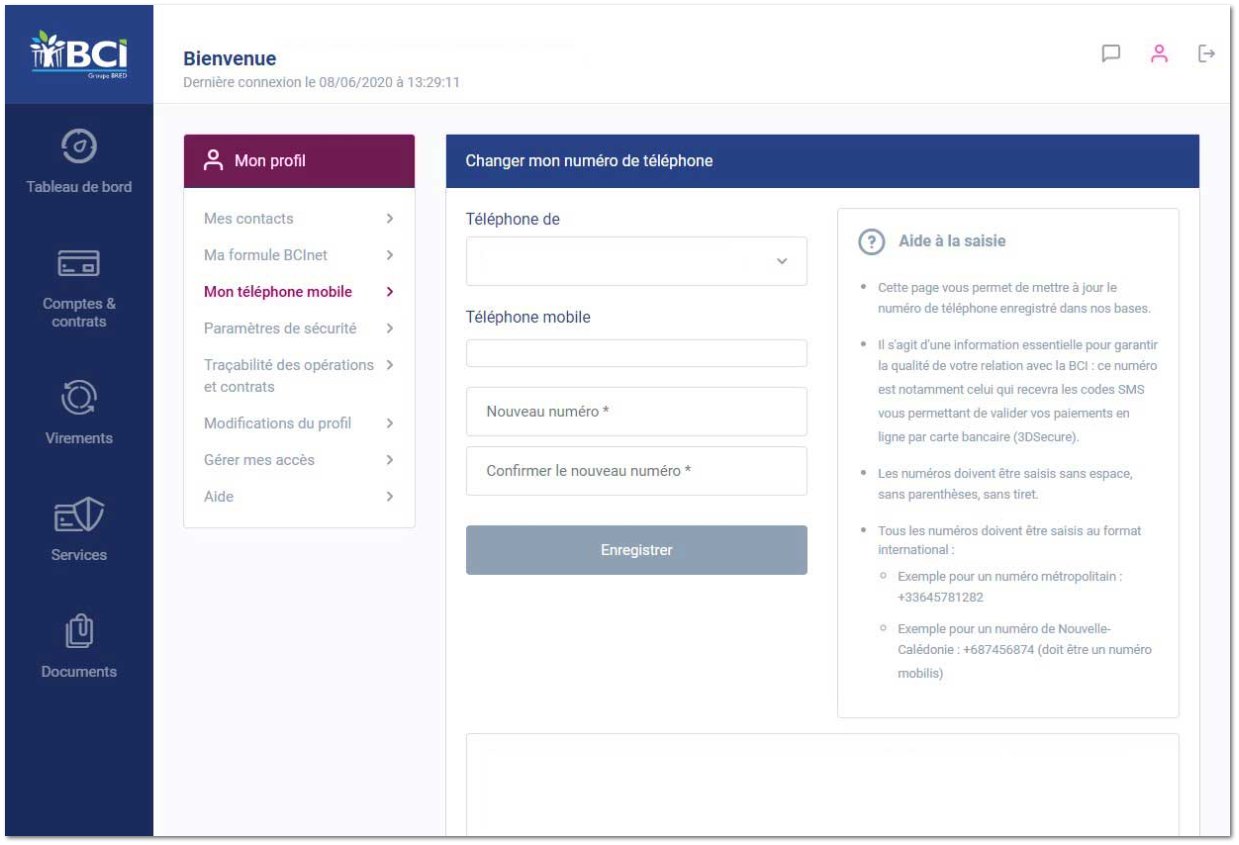Open the Documents clipboard icon
The height and width of the screenshot is (845, 1239).
pyautogui.click(x=79, y=632)
